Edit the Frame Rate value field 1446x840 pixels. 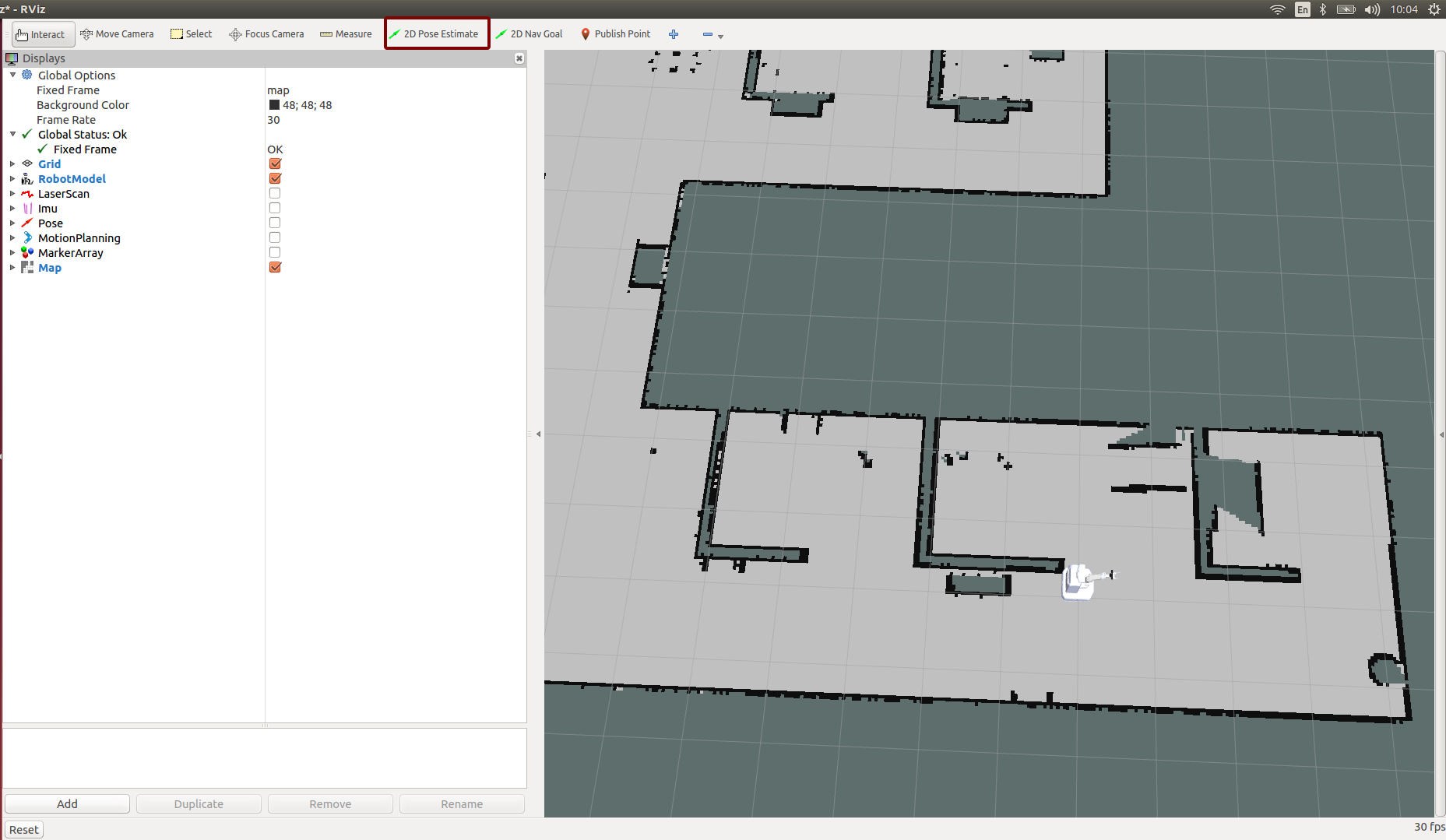click(389, 120)
